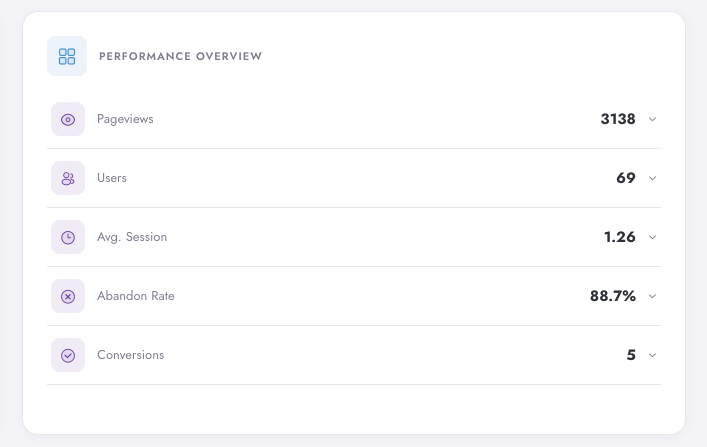This screenshot has width=707, height=447.
Task: Click the Users people icon
Action: (x=68, y=178)
